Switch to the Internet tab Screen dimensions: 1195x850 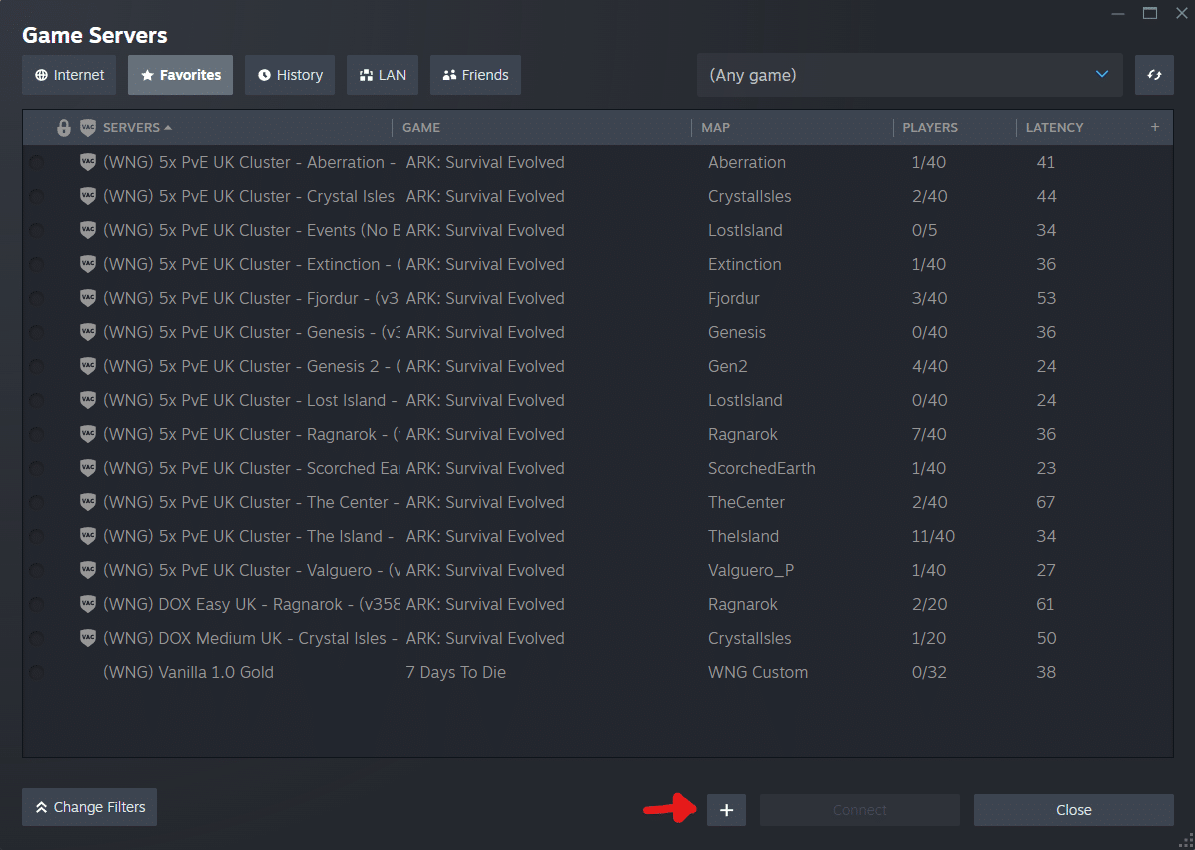[69, 75]
